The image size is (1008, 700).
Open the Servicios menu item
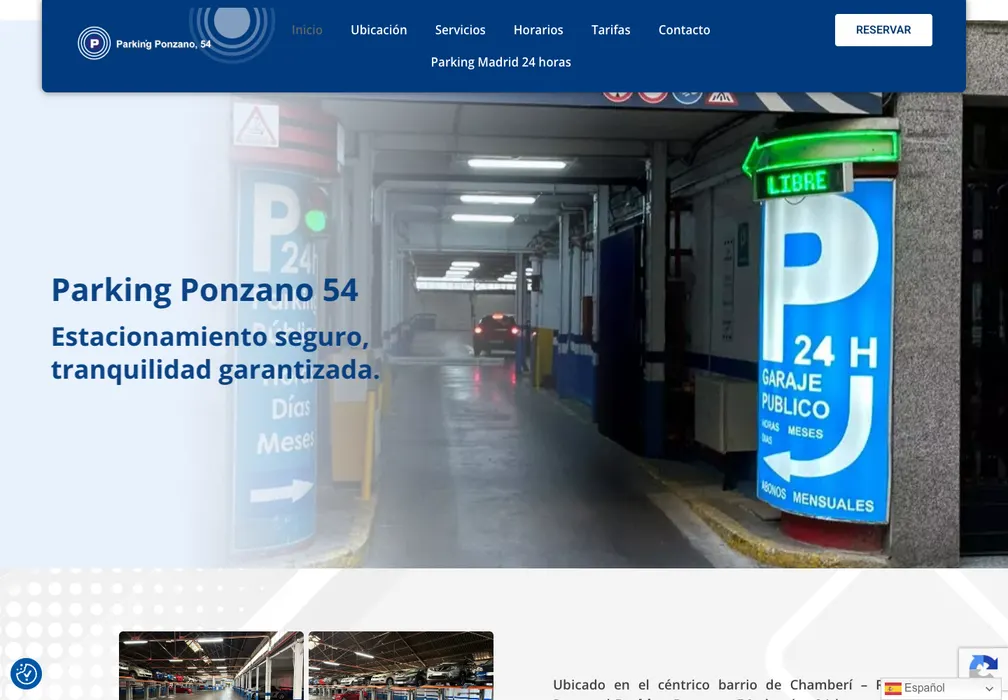pos(460,30)
